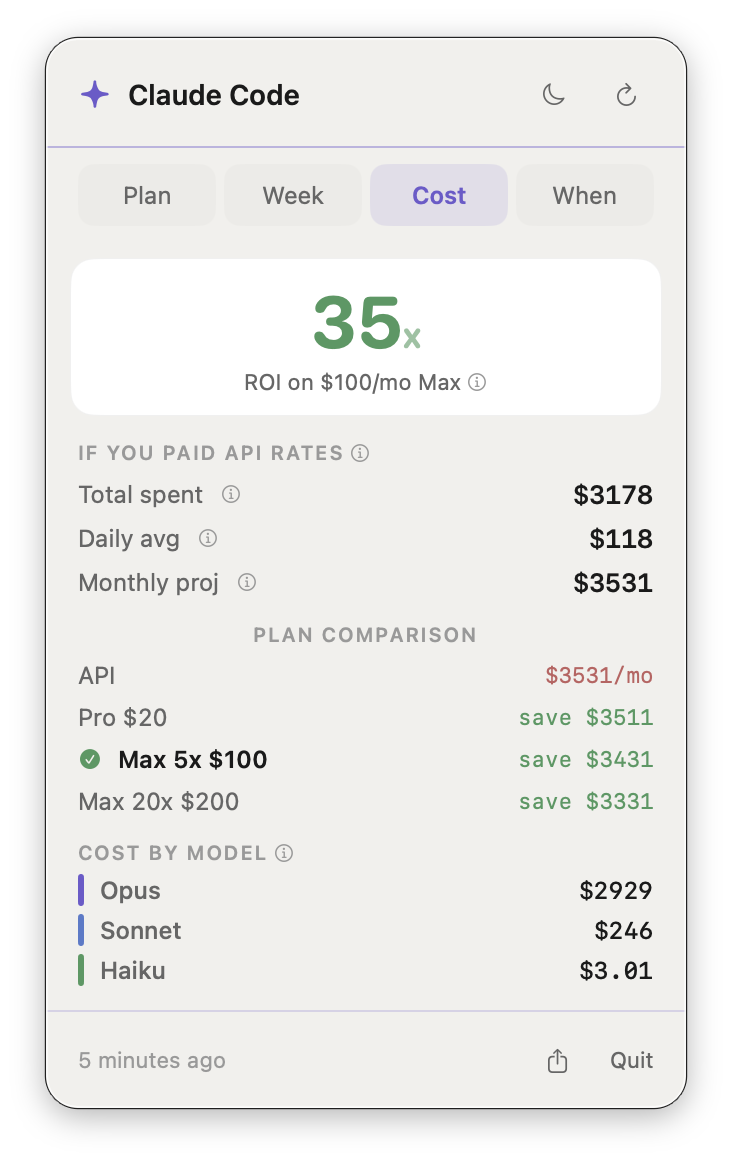The image size is (732, 1162).
Task: Click the 5 minutes ago timestamp
Action: tap(151, 1060)
